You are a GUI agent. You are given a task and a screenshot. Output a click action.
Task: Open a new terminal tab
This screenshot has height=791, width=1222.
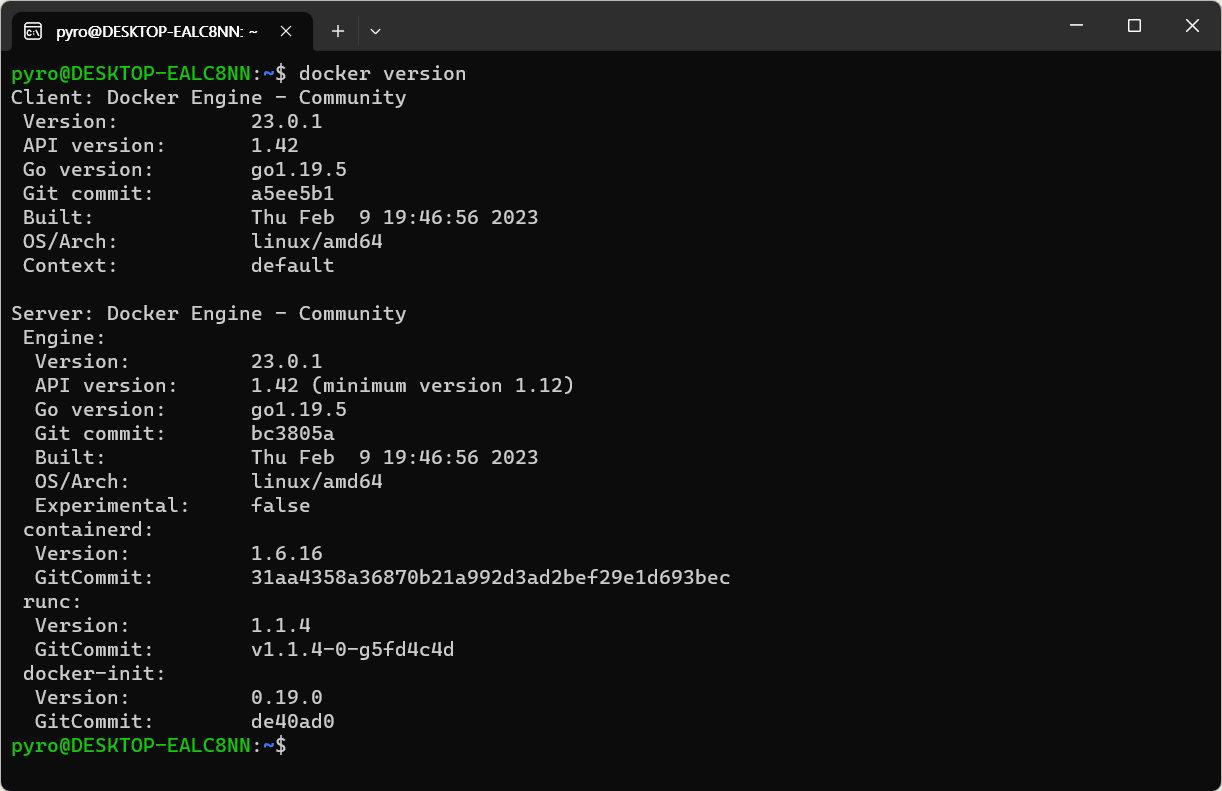(x=338, y=31)
